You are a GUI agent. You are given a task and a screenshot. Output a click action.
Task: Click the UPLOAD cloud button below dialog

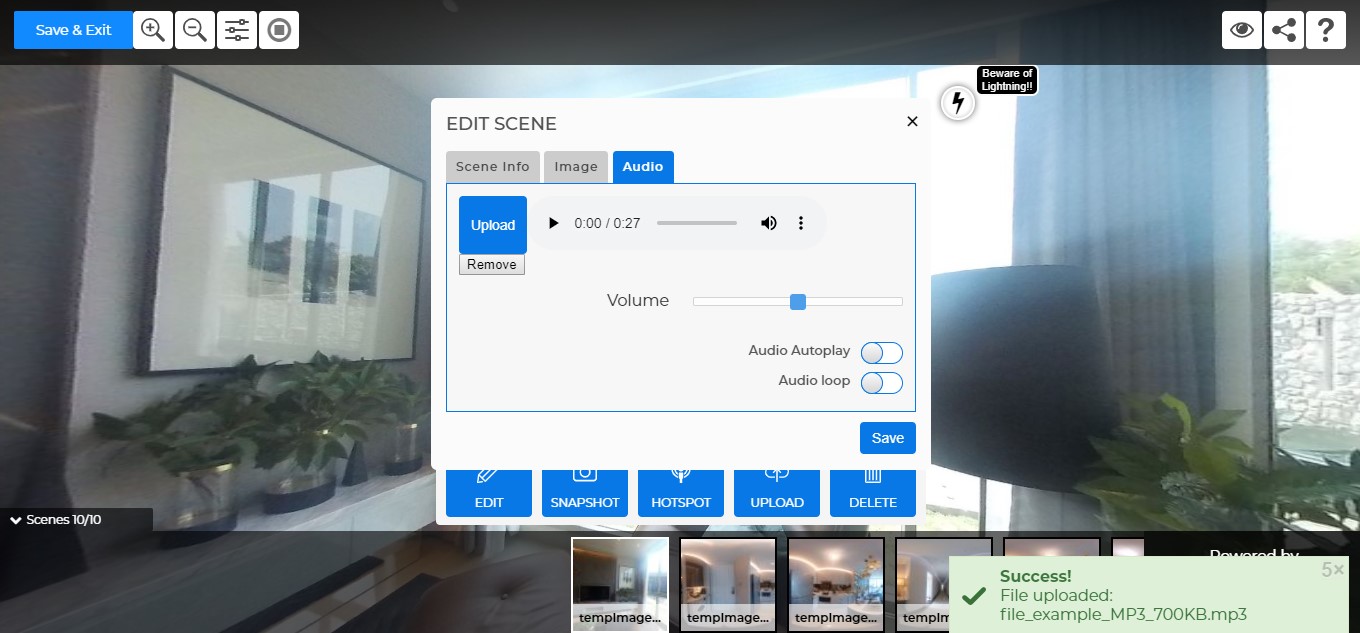[x=777, y=493]
